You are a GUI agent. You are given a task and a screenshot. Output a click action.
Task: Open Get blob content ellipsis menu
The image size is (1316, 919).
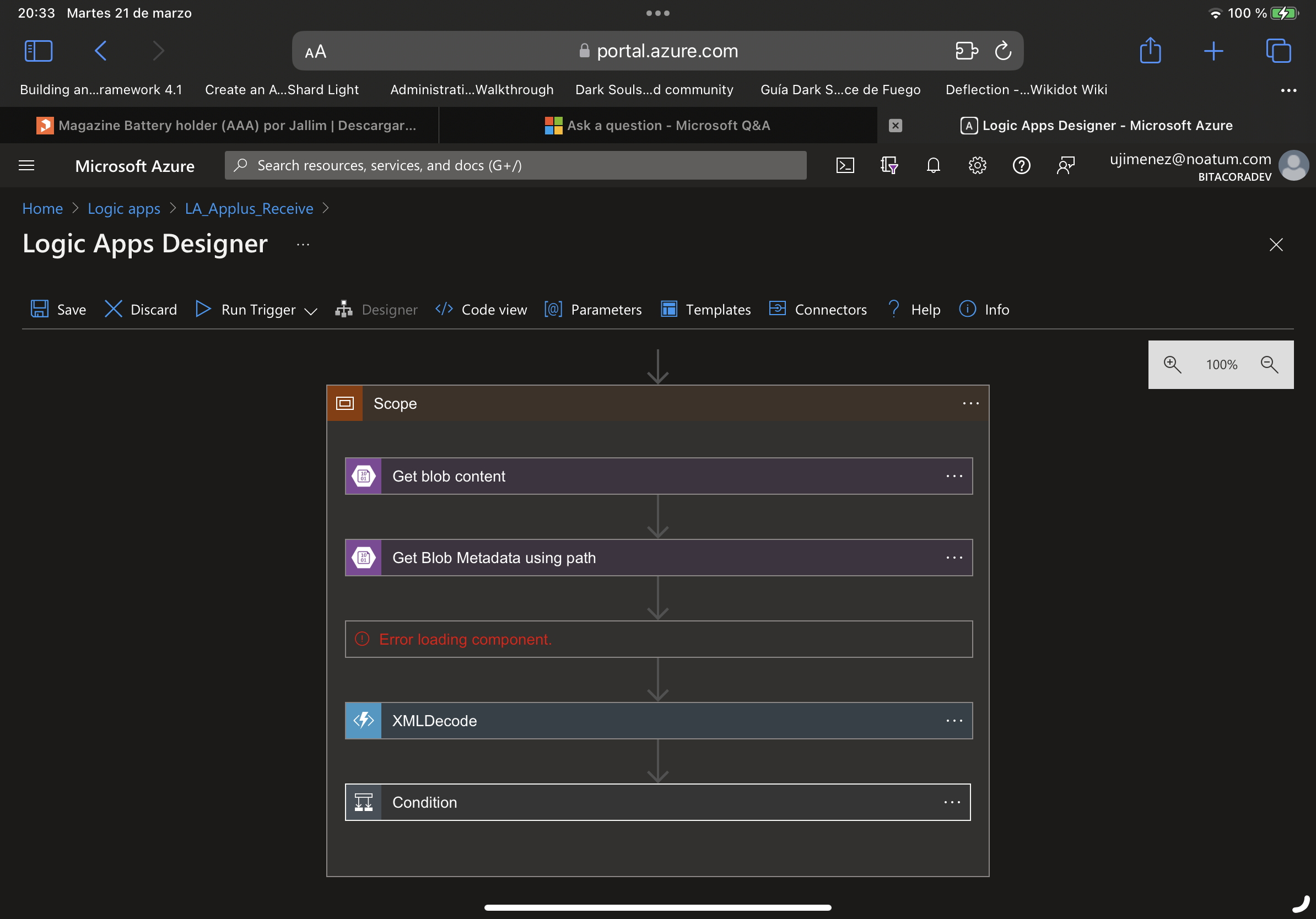(x=954, y=476)
